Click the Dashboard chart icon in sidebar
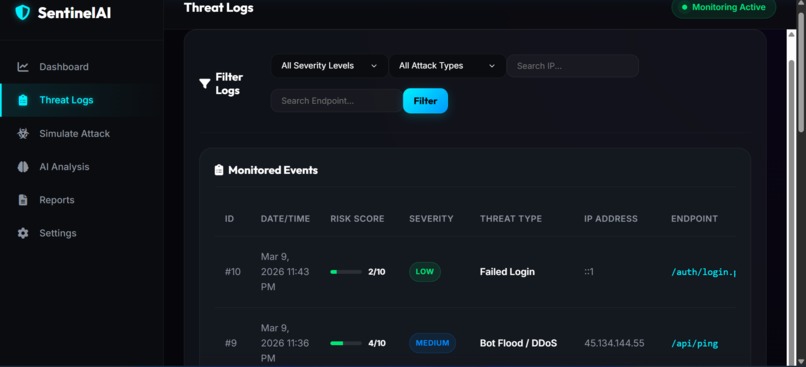 click(23, 67)
